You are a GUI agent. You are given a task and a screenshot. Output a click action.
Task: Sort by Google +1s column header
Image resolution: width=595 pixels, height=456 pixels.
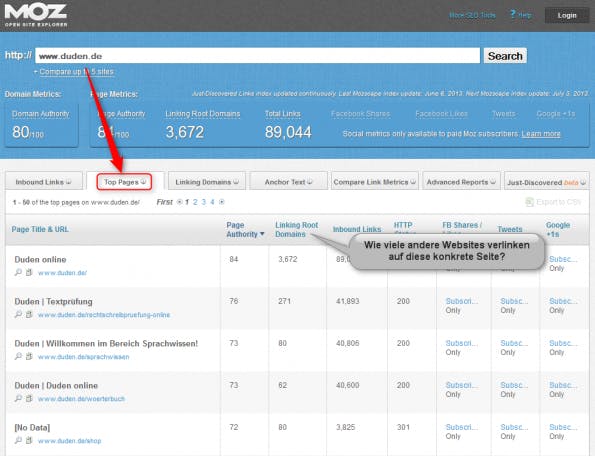(558, 230)
